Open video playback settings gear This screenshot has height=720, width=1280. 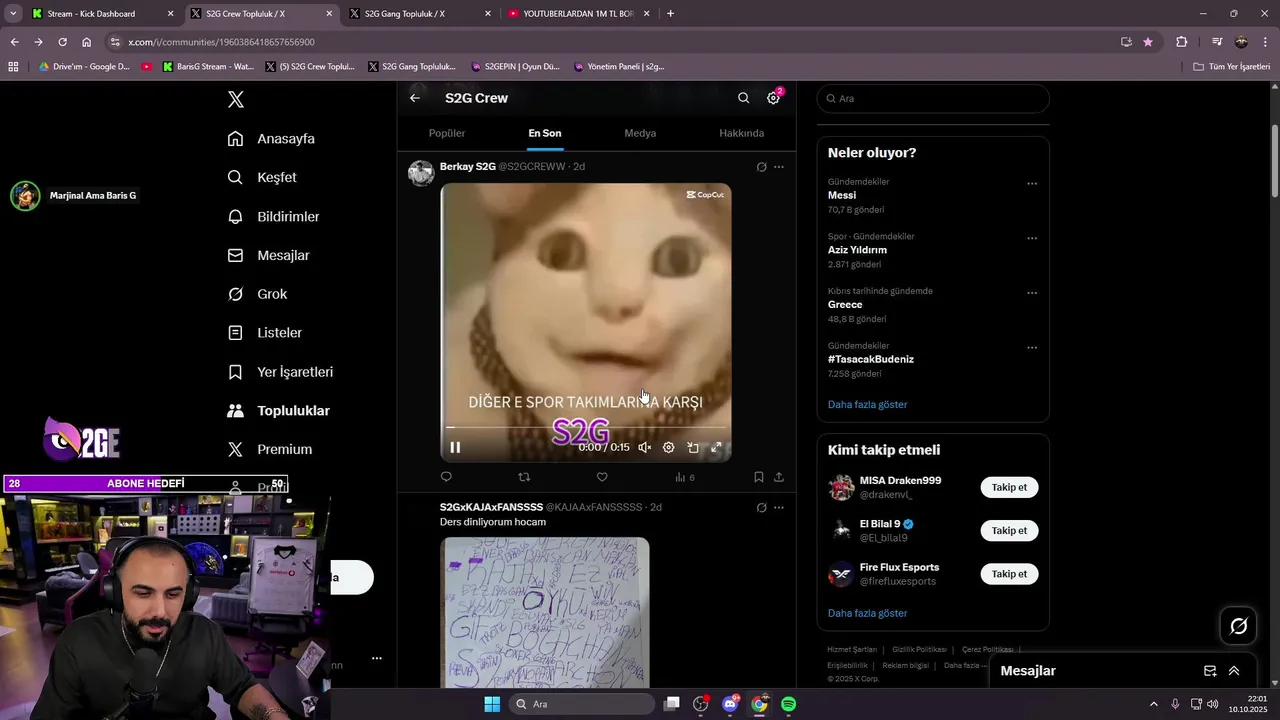[669, 448]
